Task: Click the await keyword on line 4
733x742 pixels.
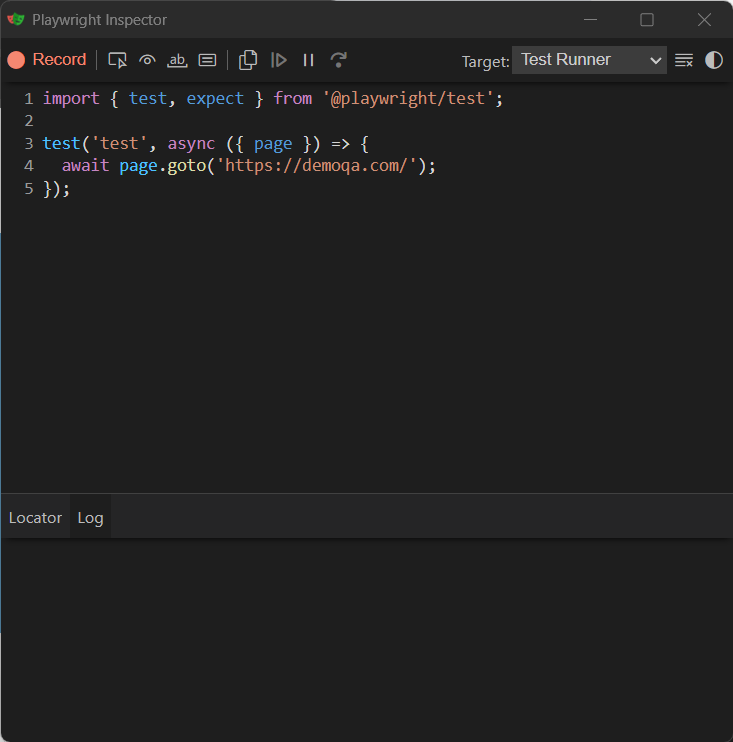Action: click(x=85, y=166)
